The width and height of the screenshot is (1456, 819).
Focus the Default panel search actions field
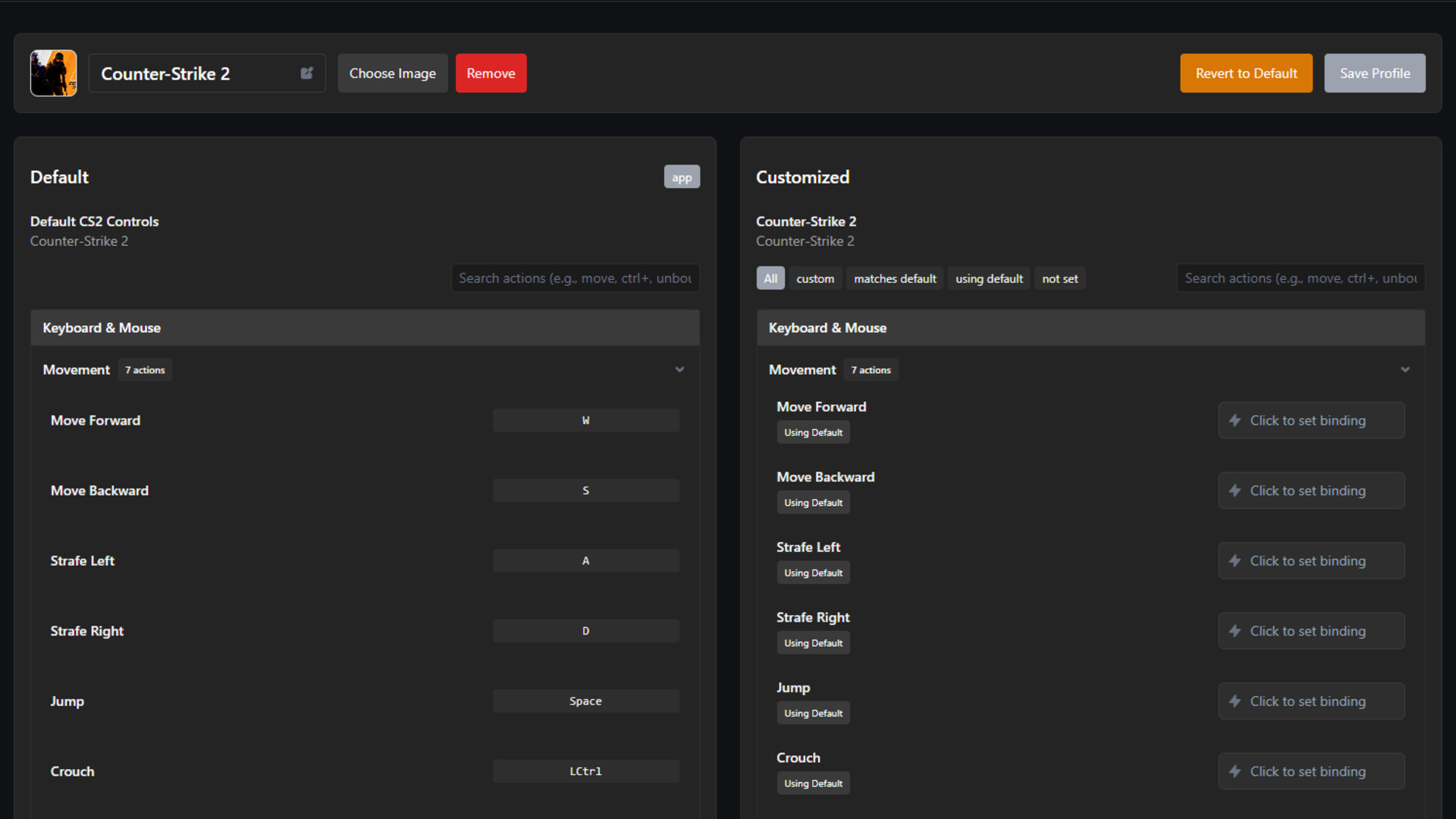coord(575,278)
